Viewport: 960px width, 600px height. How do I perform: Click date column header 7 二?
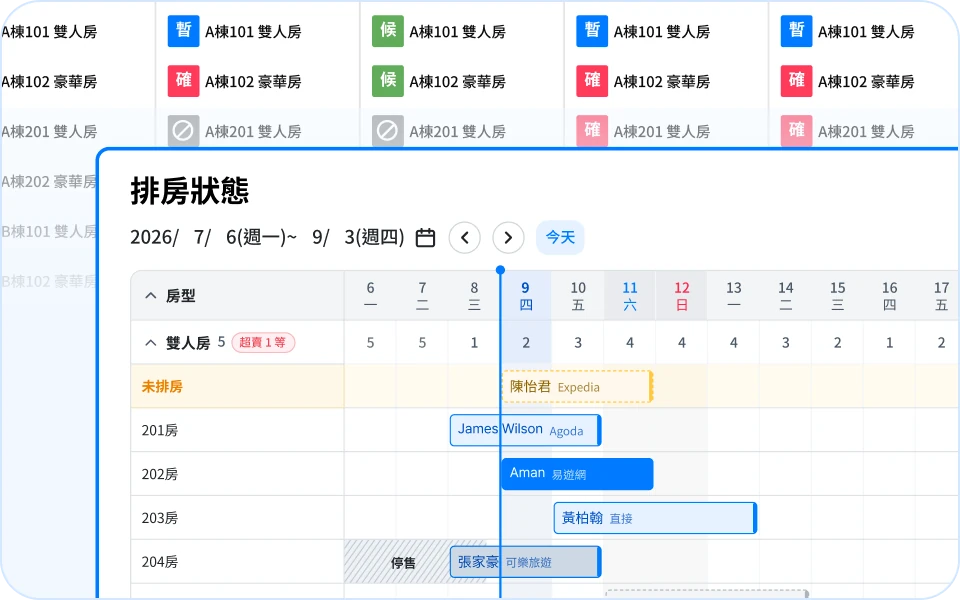422,295
